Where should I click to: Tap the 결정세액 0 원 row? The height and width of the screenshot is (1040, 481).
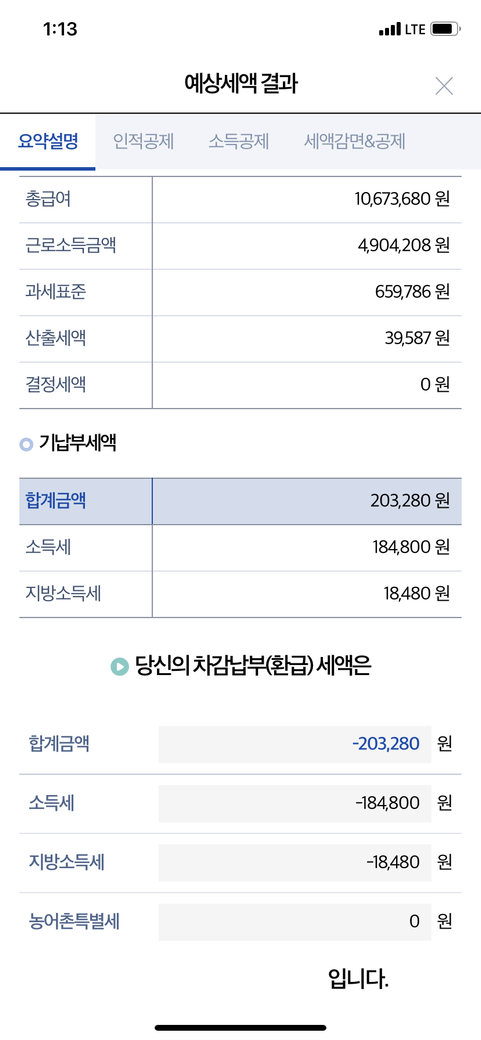point(240,385)
